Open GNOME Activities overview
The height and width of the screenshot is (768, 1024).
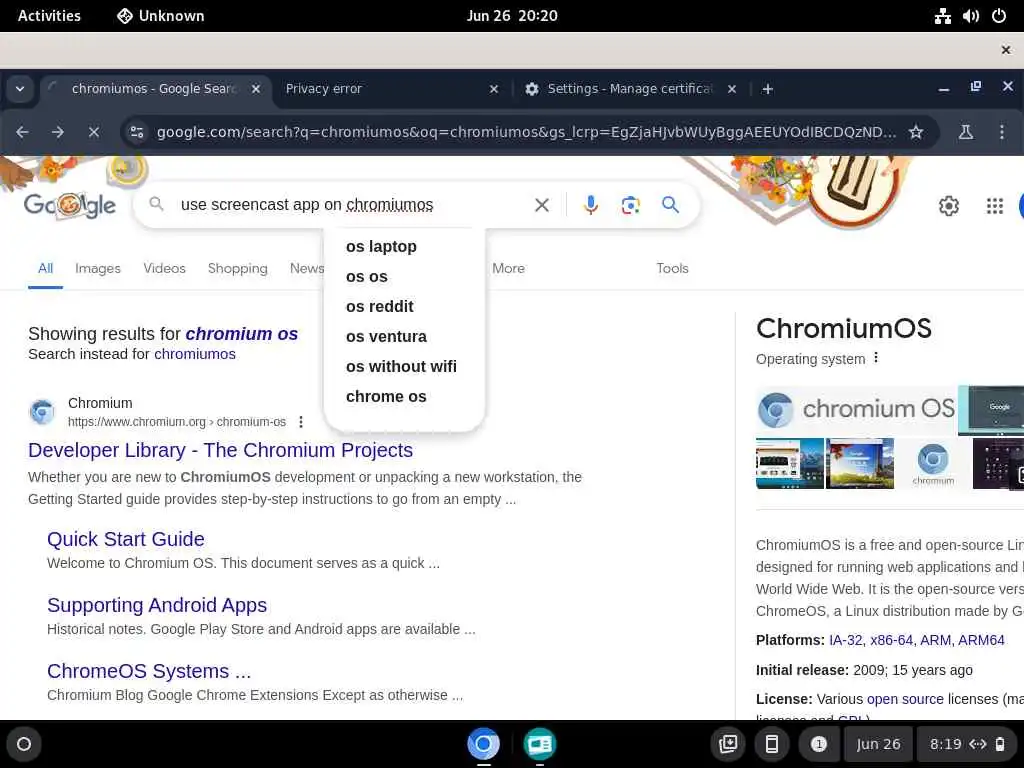point(49,16)
